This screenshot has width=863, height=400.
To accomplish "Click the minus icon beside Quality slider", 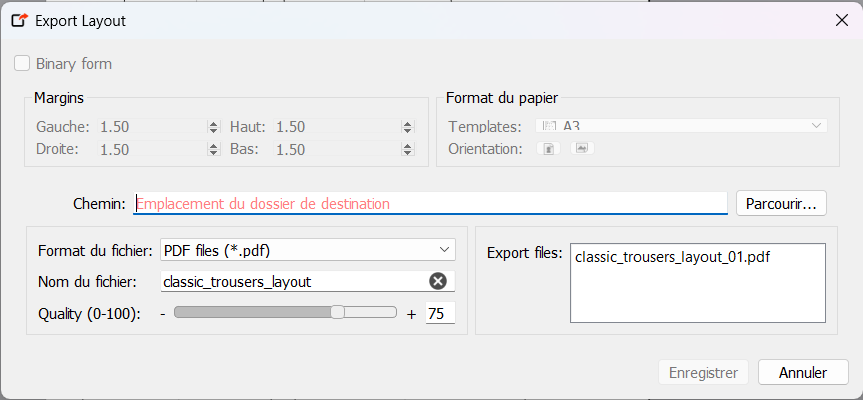I will coord(163,314).
